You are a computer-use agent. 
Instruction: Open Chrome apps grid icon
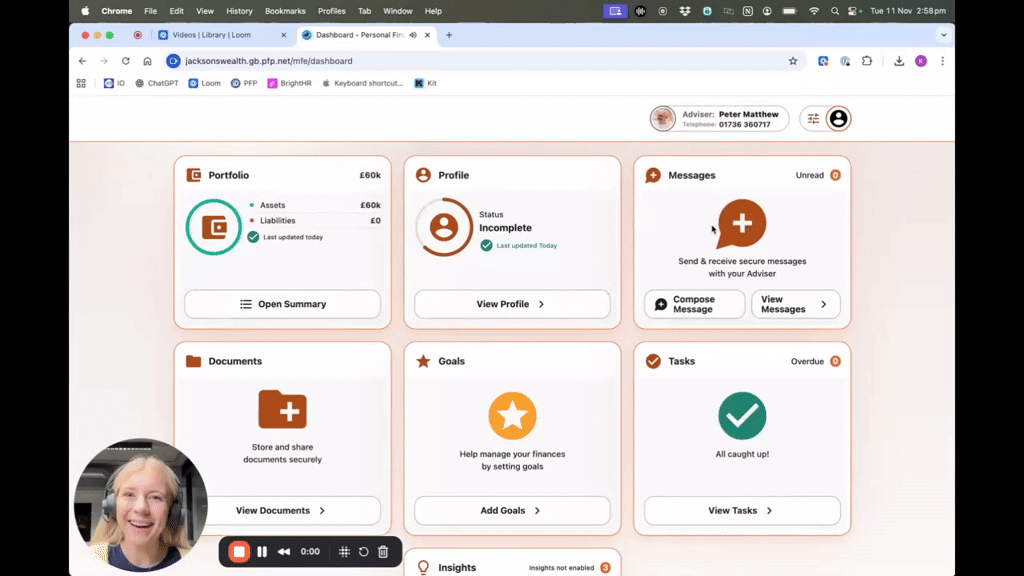point(81,84)
